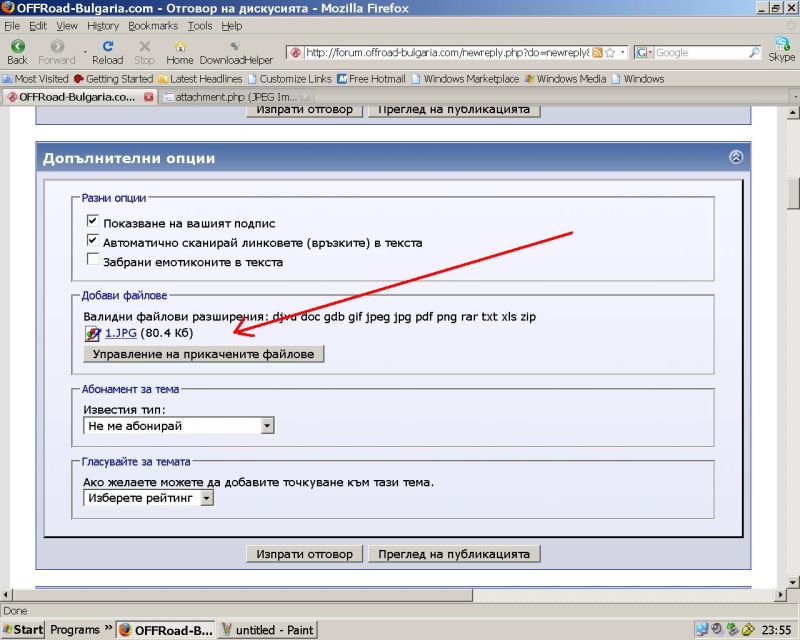This screenshot has width=800, height=640.
Task: Click the URL address field
Action: (x=447, y=53)
